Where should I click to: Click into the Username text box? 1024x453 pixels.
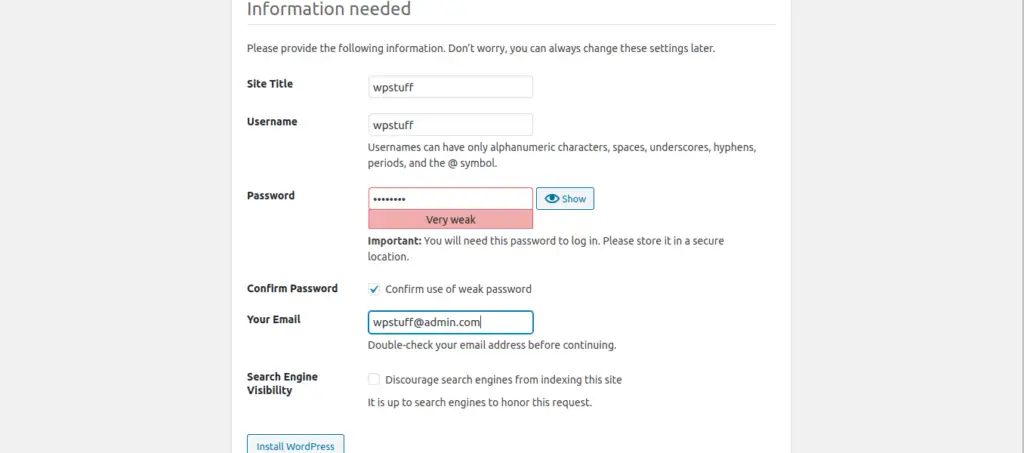click(451, 125)
